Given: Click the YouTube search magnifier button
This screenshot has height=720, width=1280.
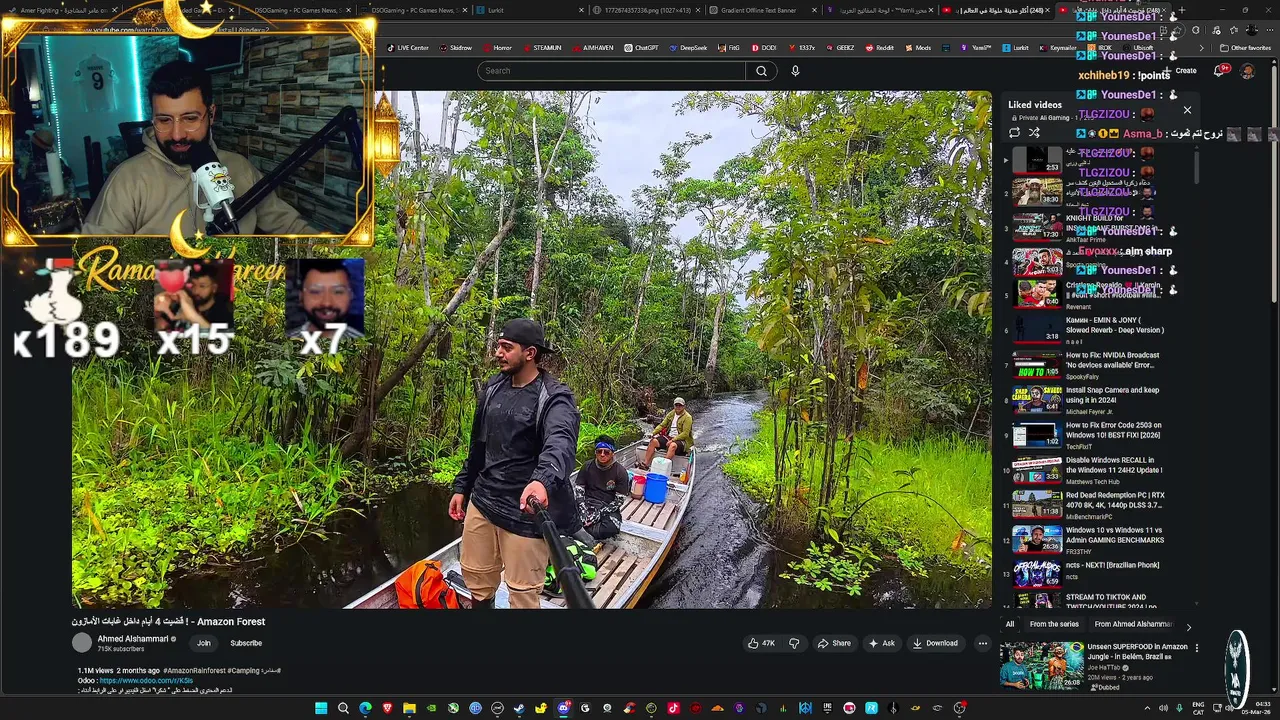Looking at the screenshot, I should tap(761, 71).
